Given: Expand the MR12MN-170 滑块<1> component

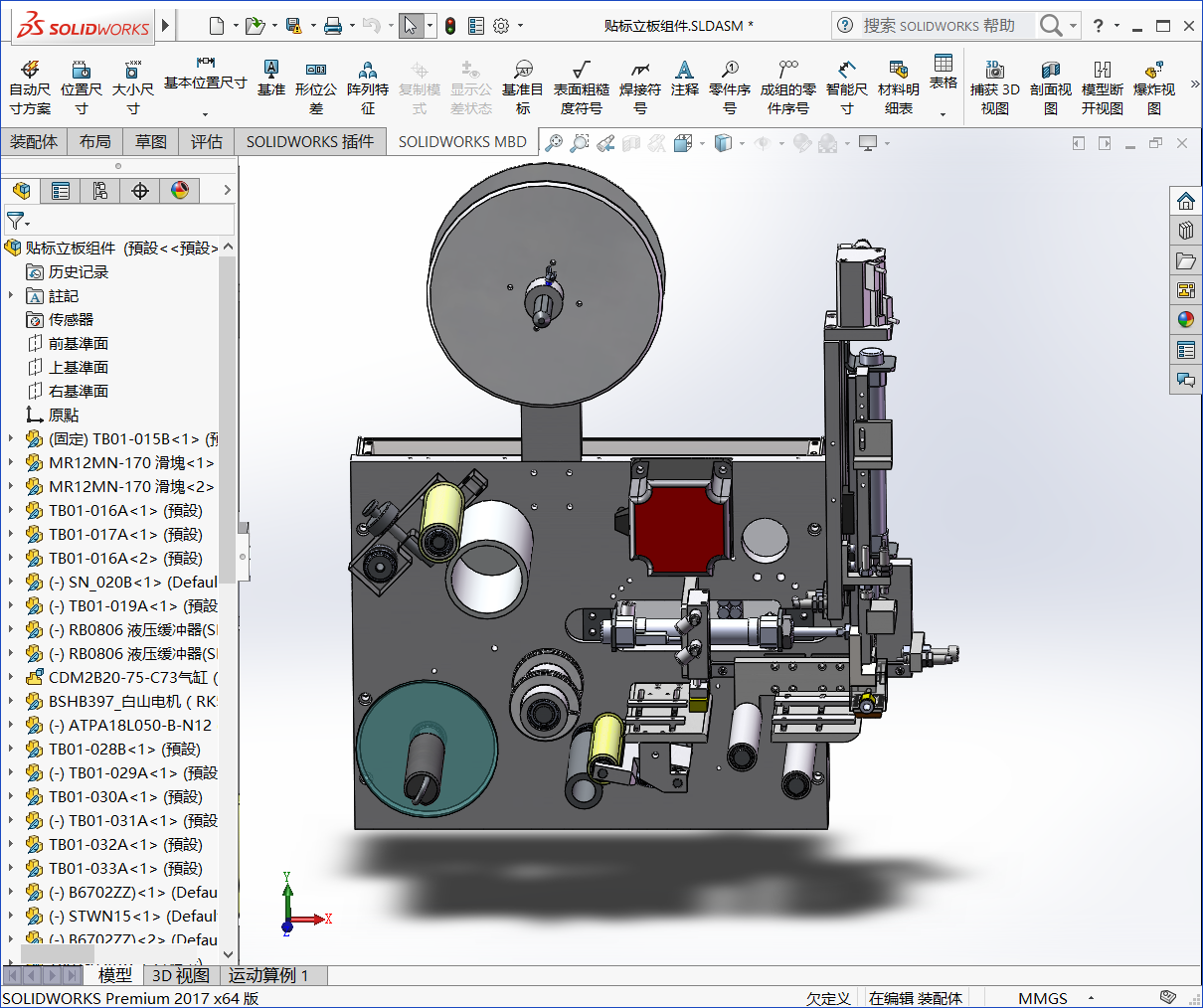Looking at the screenshot, I should (x=11, y=462).
